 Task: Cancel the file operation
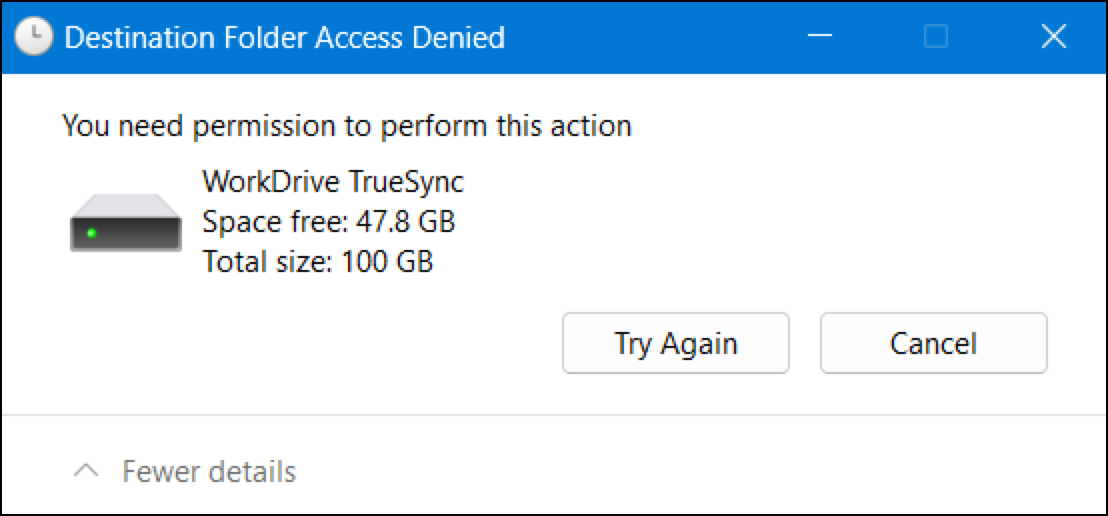933,344
